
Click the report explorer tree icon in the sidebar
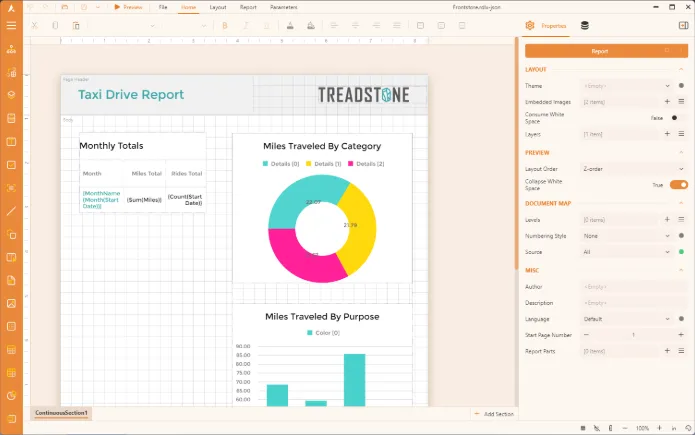(x=11, y=49)
